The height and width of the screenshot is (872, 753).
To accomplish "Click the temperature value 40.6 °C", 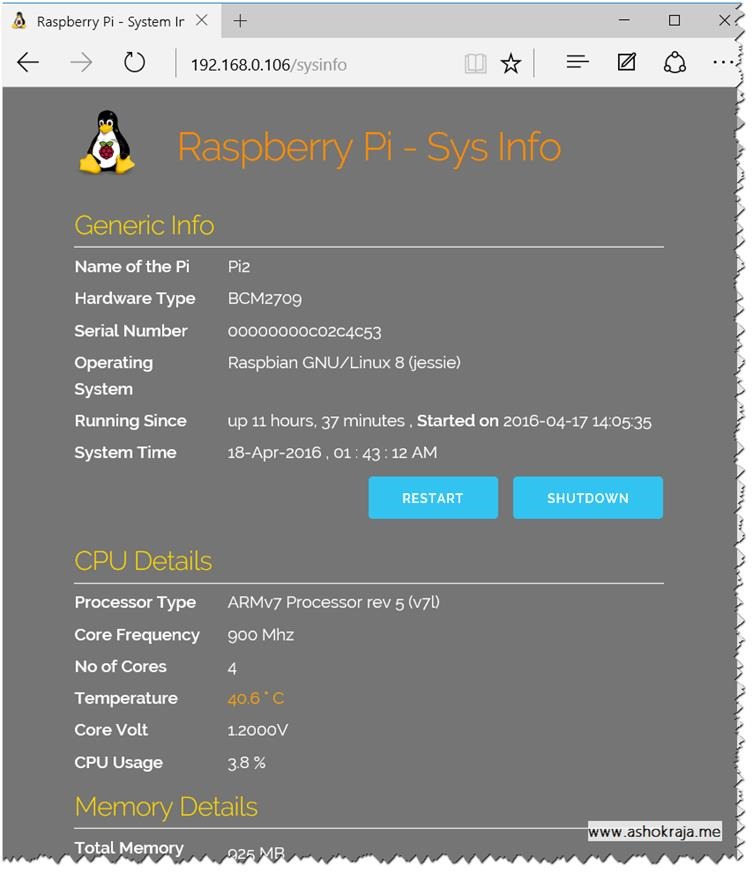I will pos(256,698).
